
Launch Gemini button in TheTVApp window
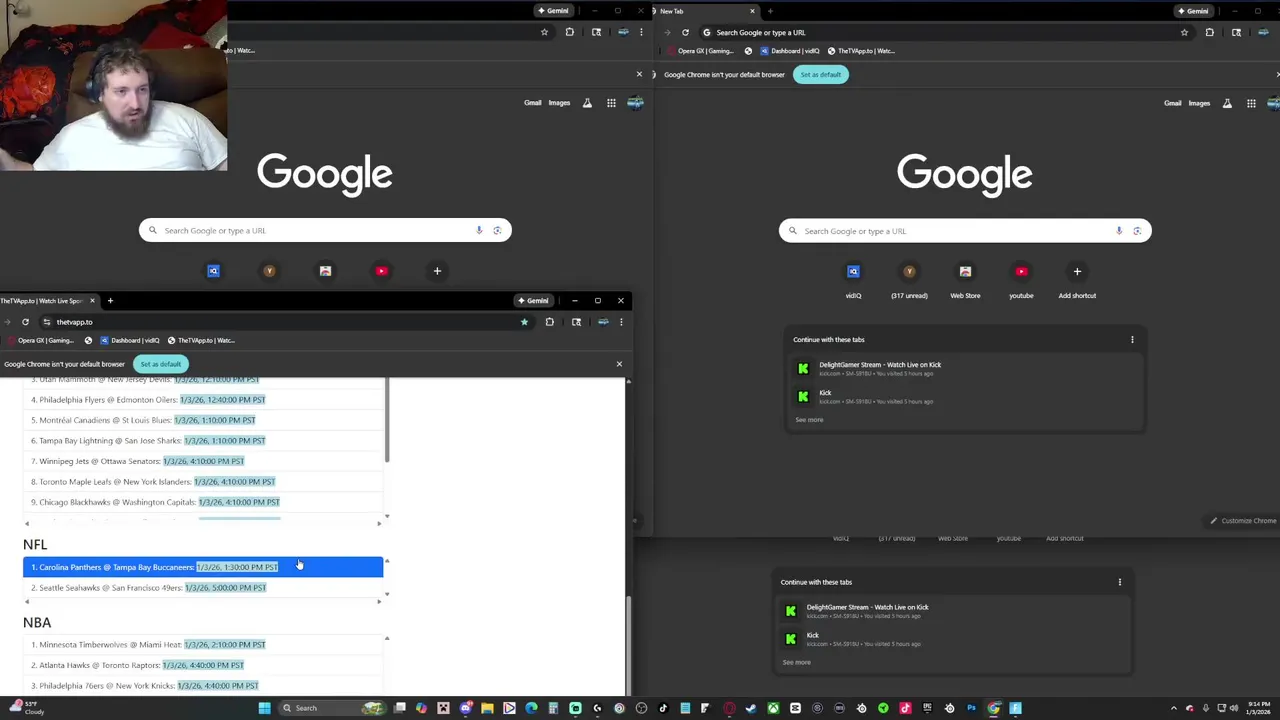[533, 301]
